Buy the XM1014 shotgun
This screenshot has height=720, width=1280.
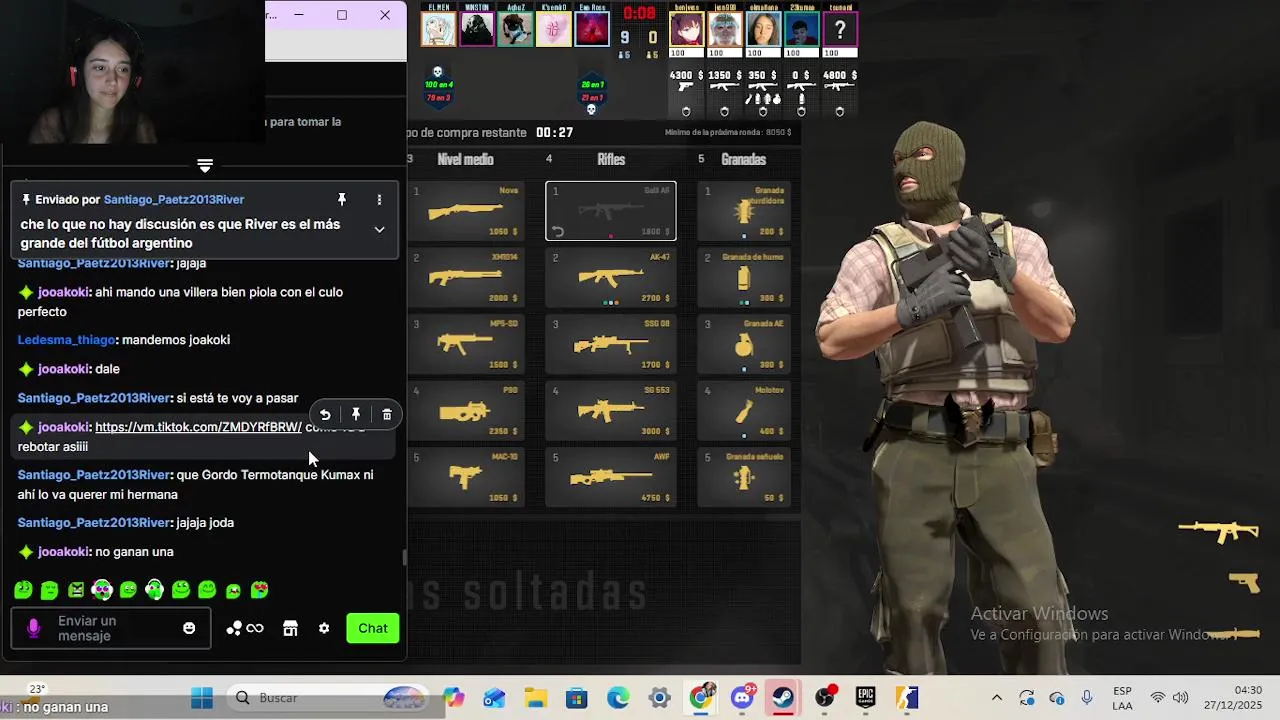pos(466,277)
